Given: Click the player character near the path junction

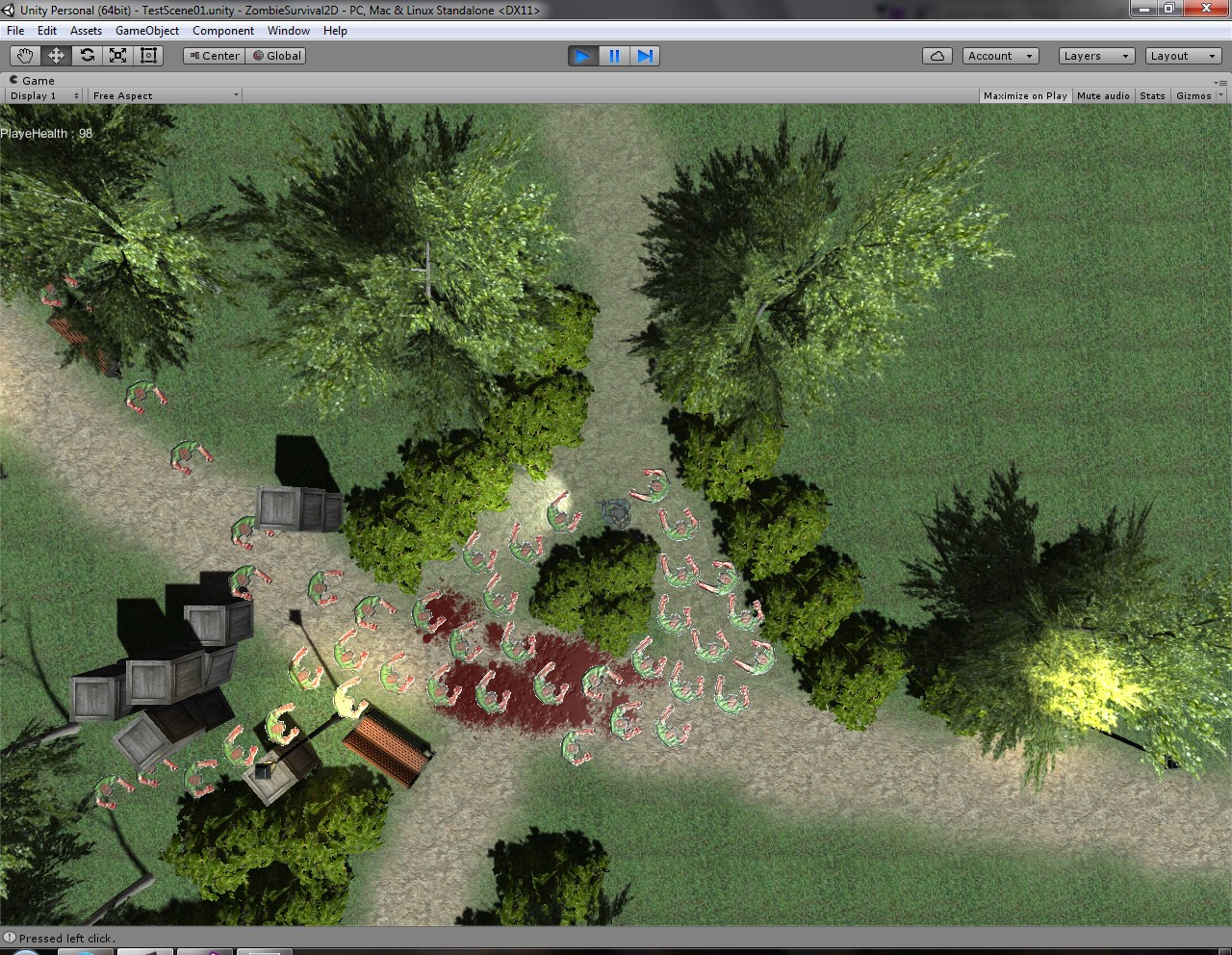Looking at the screenshot, I should pyautogui.click(x=616, y=512).
